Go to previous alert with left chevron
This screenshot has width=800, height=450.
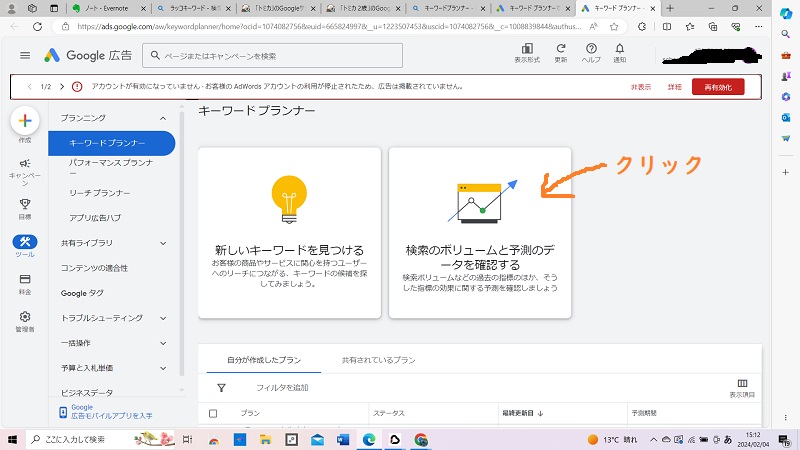[30, 87]
